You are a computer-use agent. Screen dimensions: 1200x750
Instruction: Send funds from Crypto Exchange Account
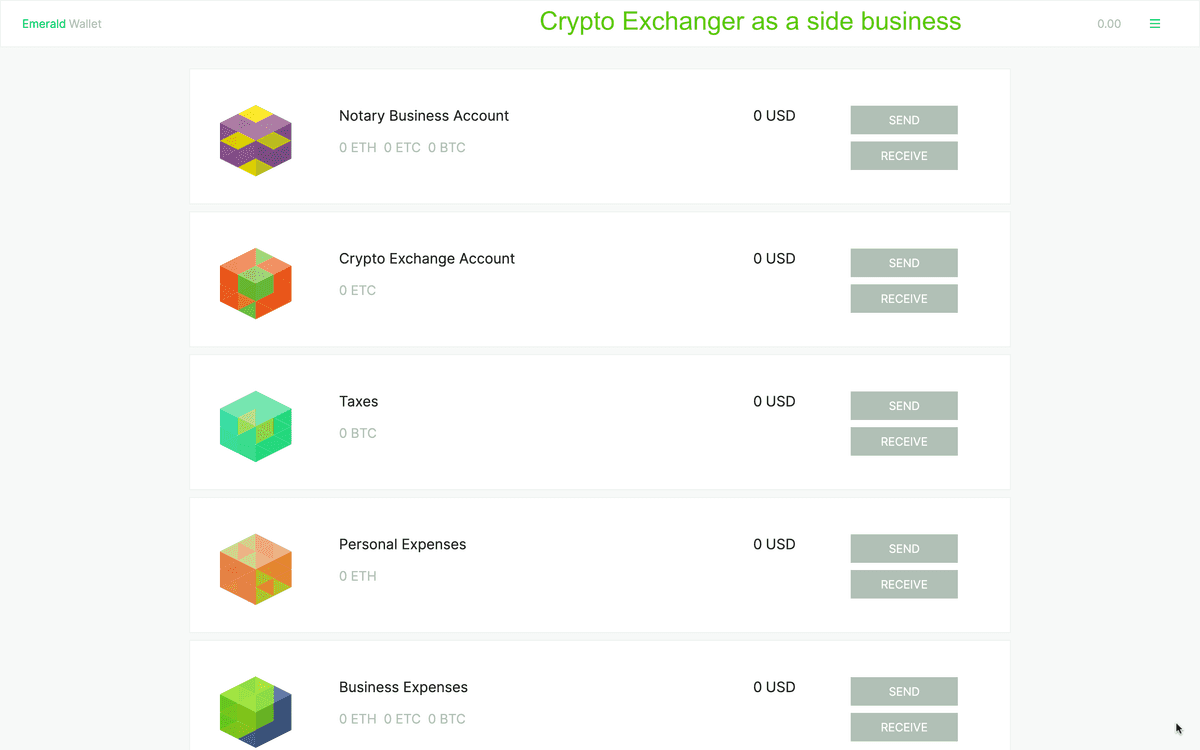click(903, 262)
